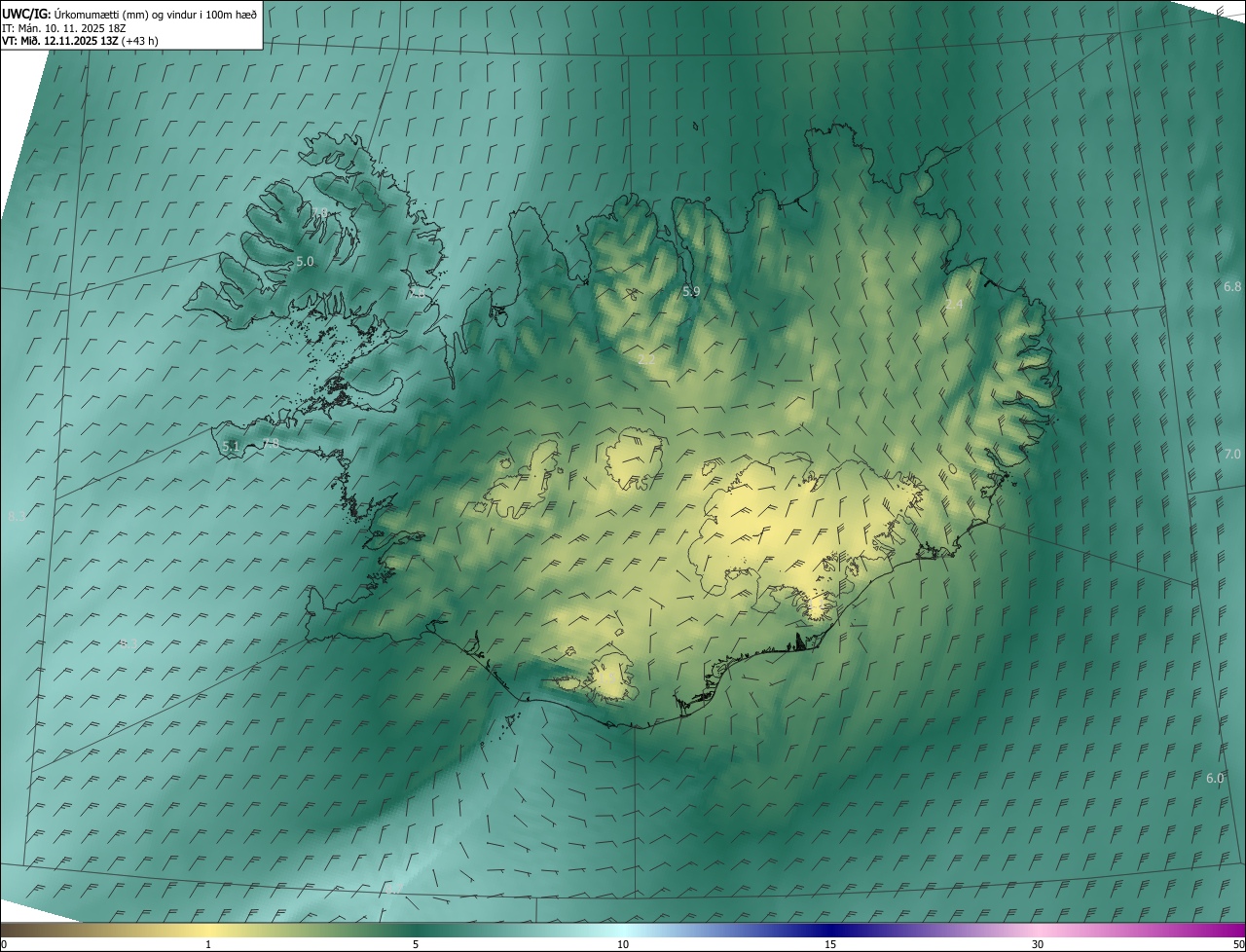
Task: Click the 2.2 value label on the map
Action: [646, 360]
